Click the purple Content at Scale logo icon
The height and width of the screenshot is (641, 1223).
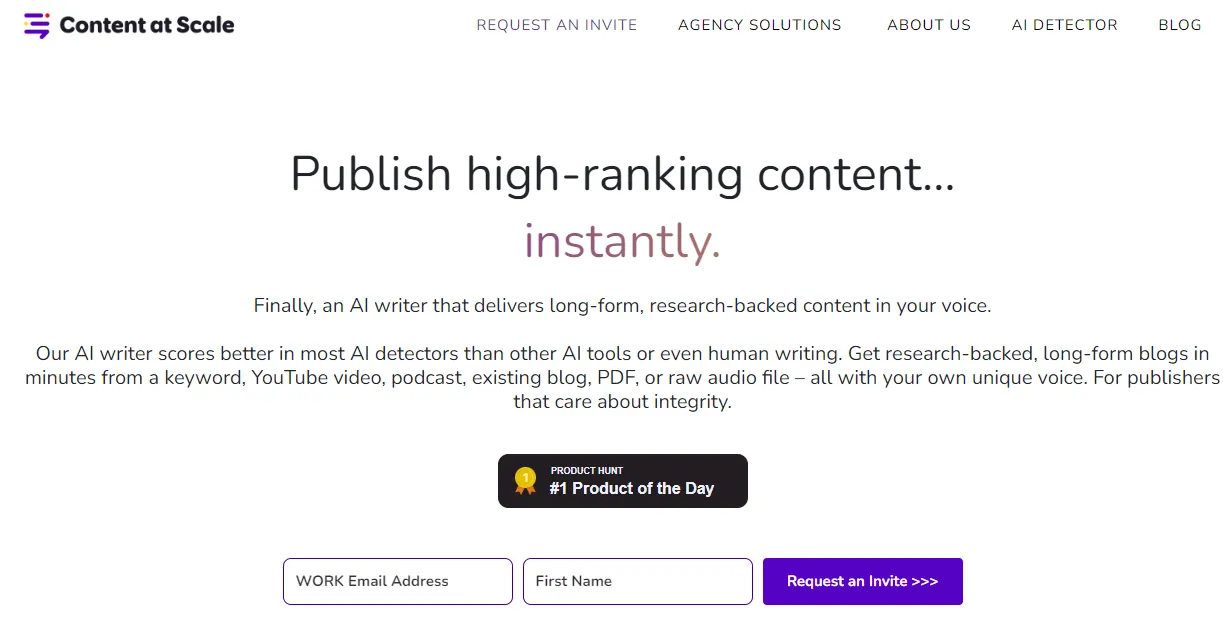click(x=36, y=23)
